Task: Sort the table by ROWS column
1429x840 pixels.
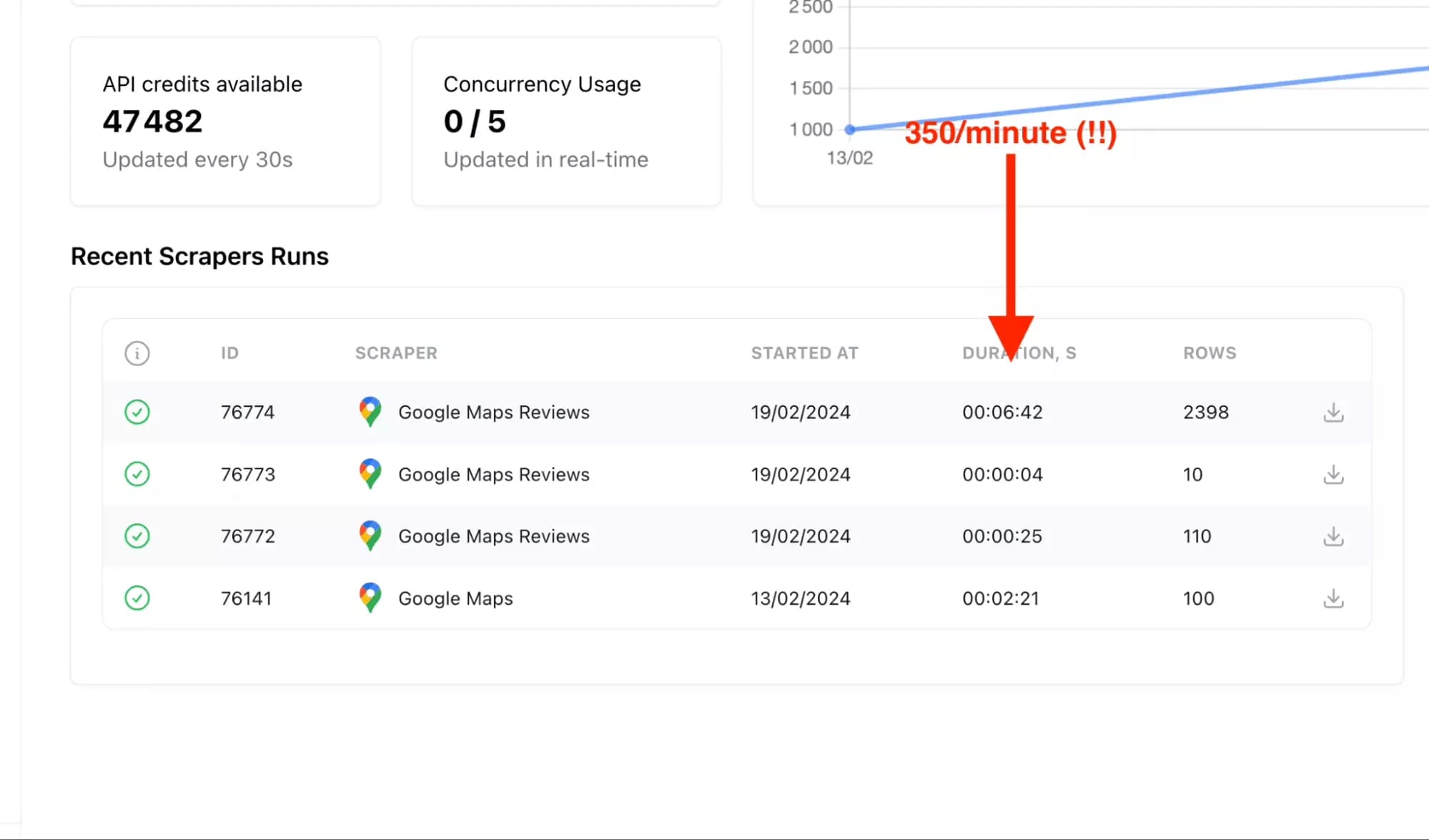Action: pyautogui.click(x=1209, y=352)
